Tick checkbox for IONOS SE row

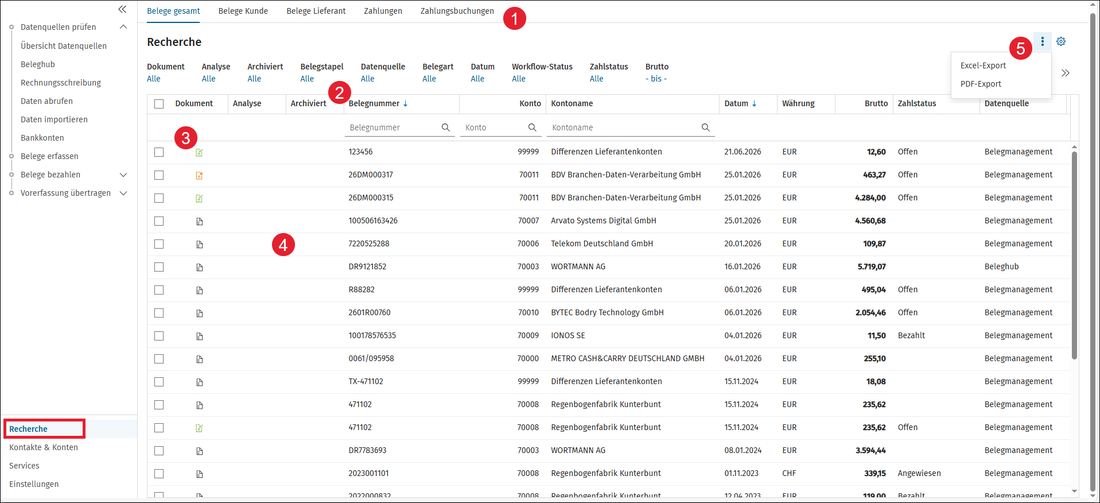pyautogui.click(x=159, y=336)
